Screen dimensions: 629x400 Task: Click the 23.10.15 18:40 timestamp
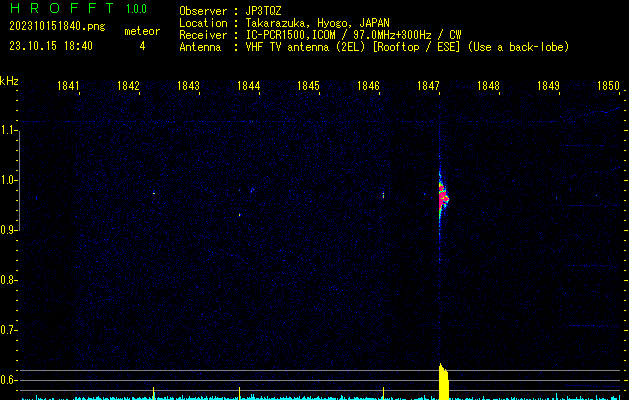[50, 46]
